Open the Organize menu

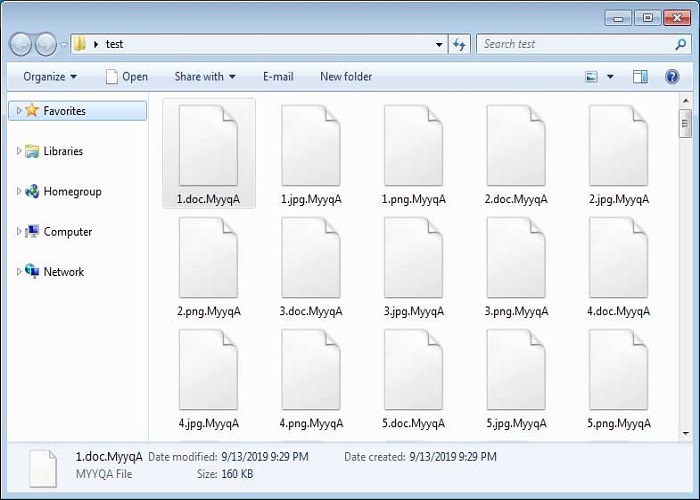50,77
